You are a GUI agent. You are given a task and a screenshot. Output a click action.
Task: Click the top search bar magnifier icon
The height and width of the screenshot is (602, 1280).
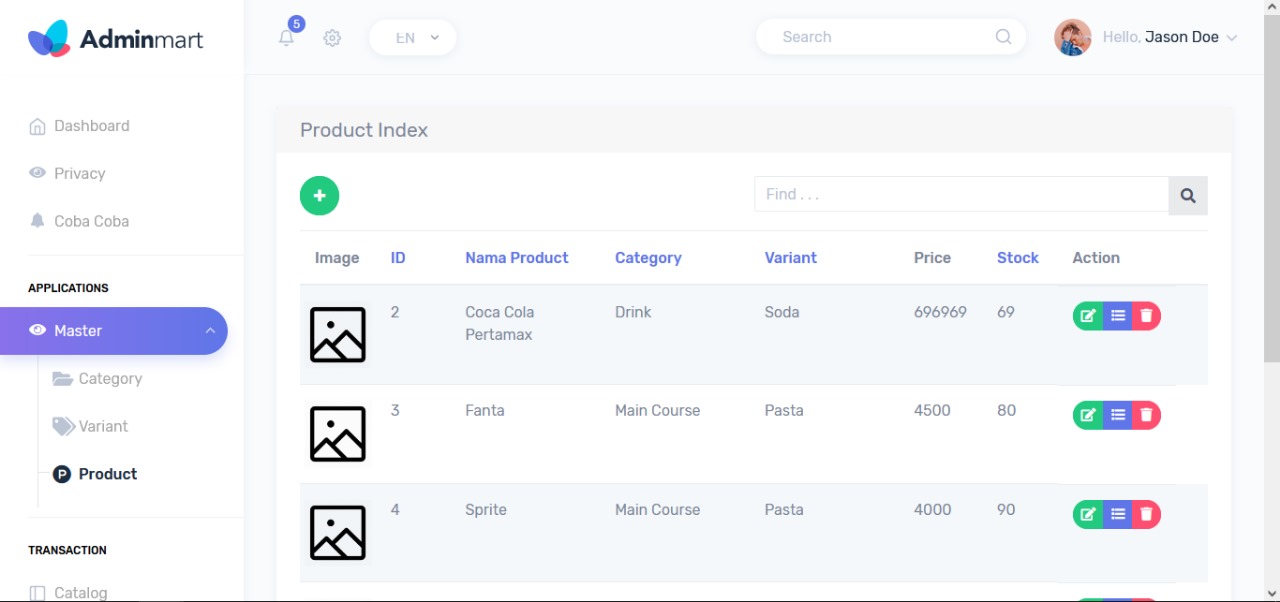[1004, 37]
